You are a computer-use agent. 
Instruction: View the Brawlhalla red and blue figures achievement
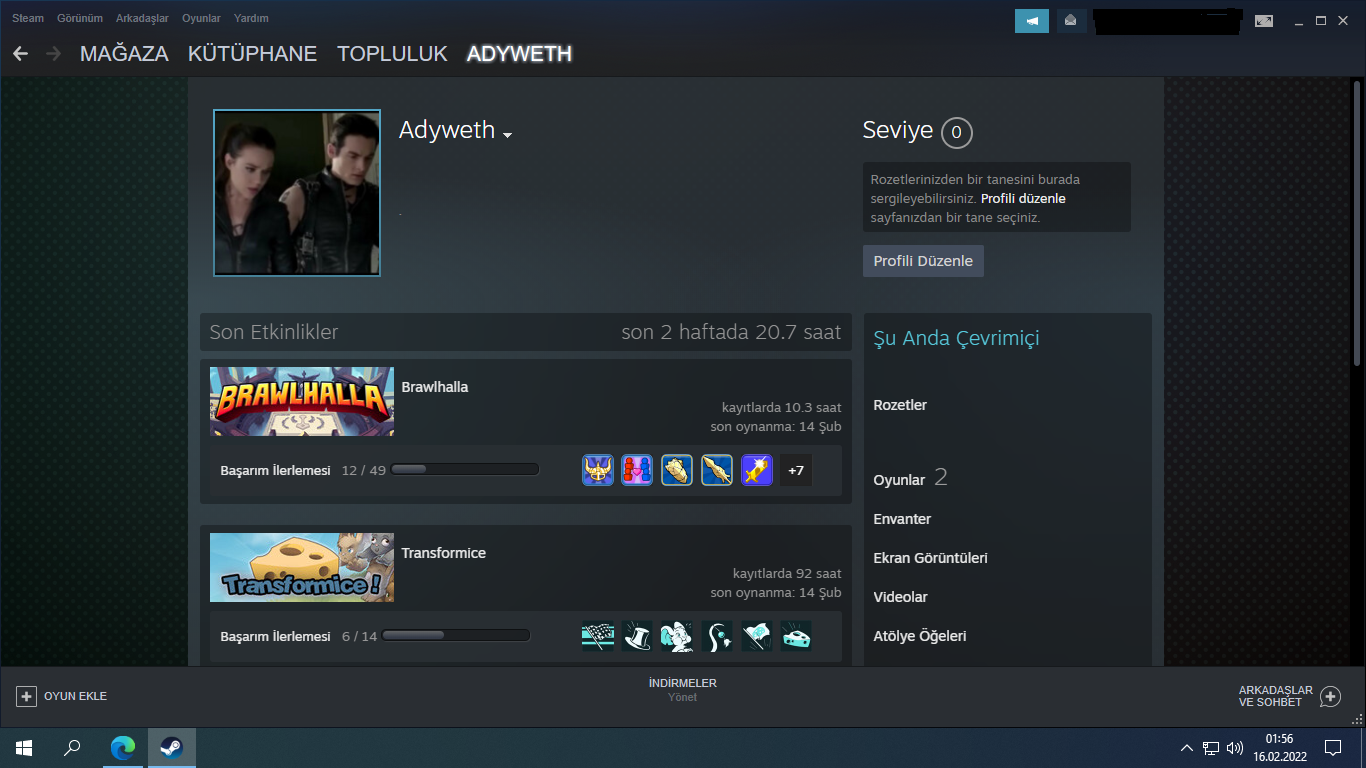pyautogui.click(x=637, y=470)
